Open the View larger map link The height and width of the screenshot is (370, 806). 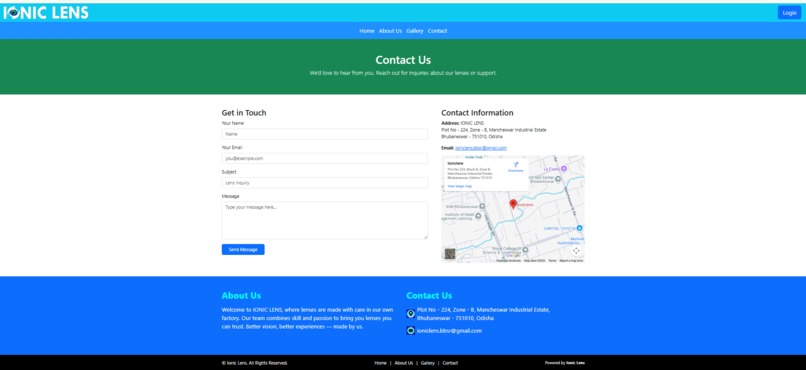(460, 186)
